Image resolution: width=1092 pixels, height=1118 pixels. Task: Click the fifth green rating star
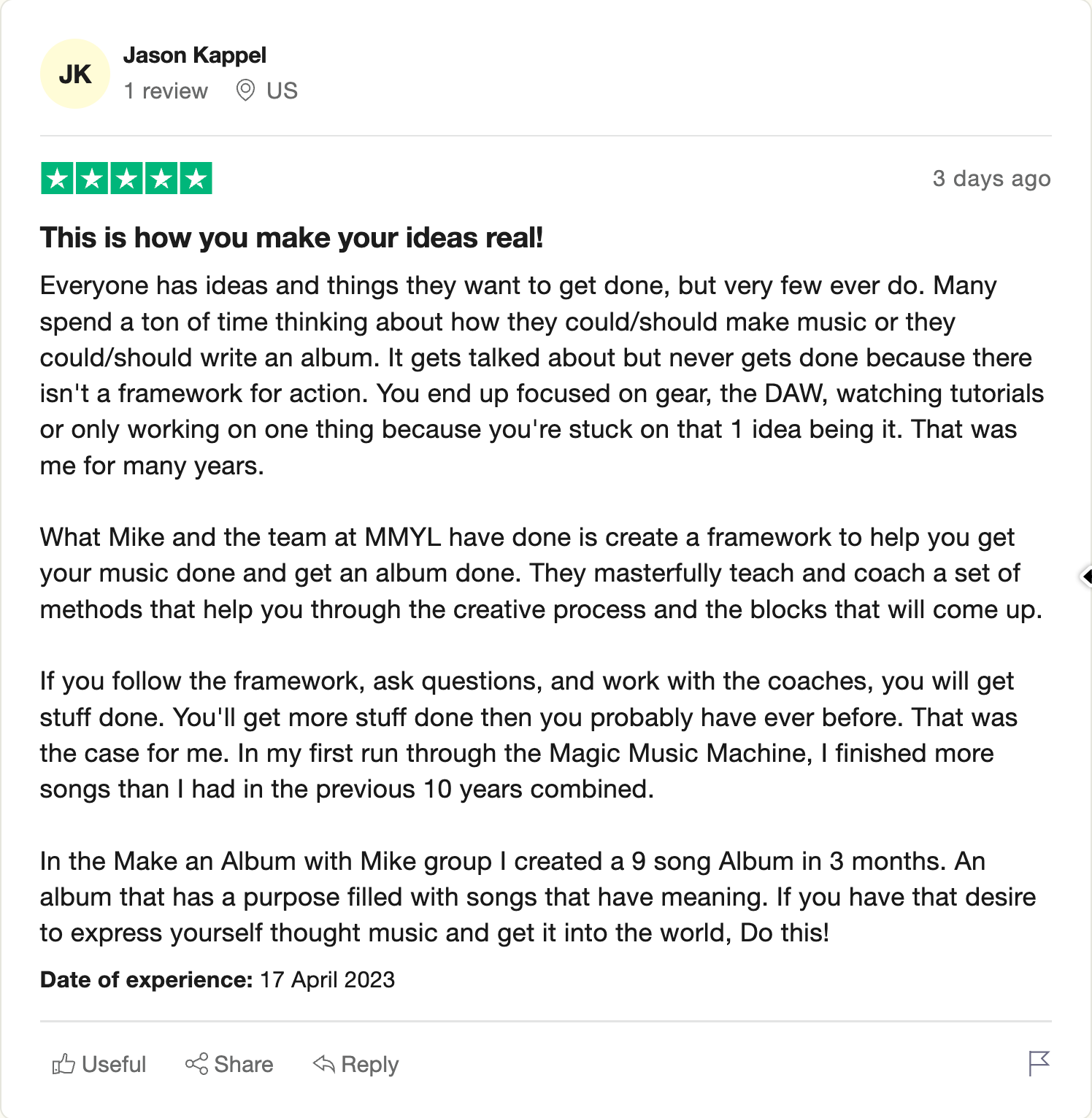[196, 179]
